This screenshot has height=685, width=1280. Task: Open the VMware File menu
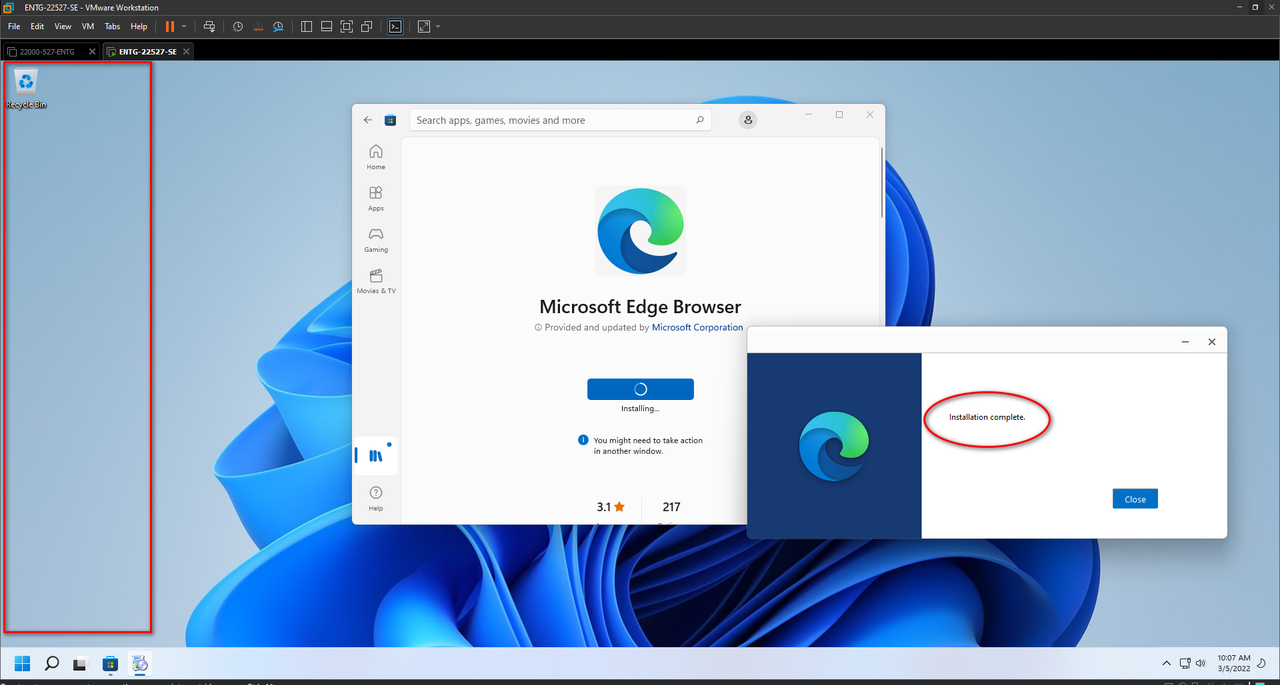(x=14, y=26)
